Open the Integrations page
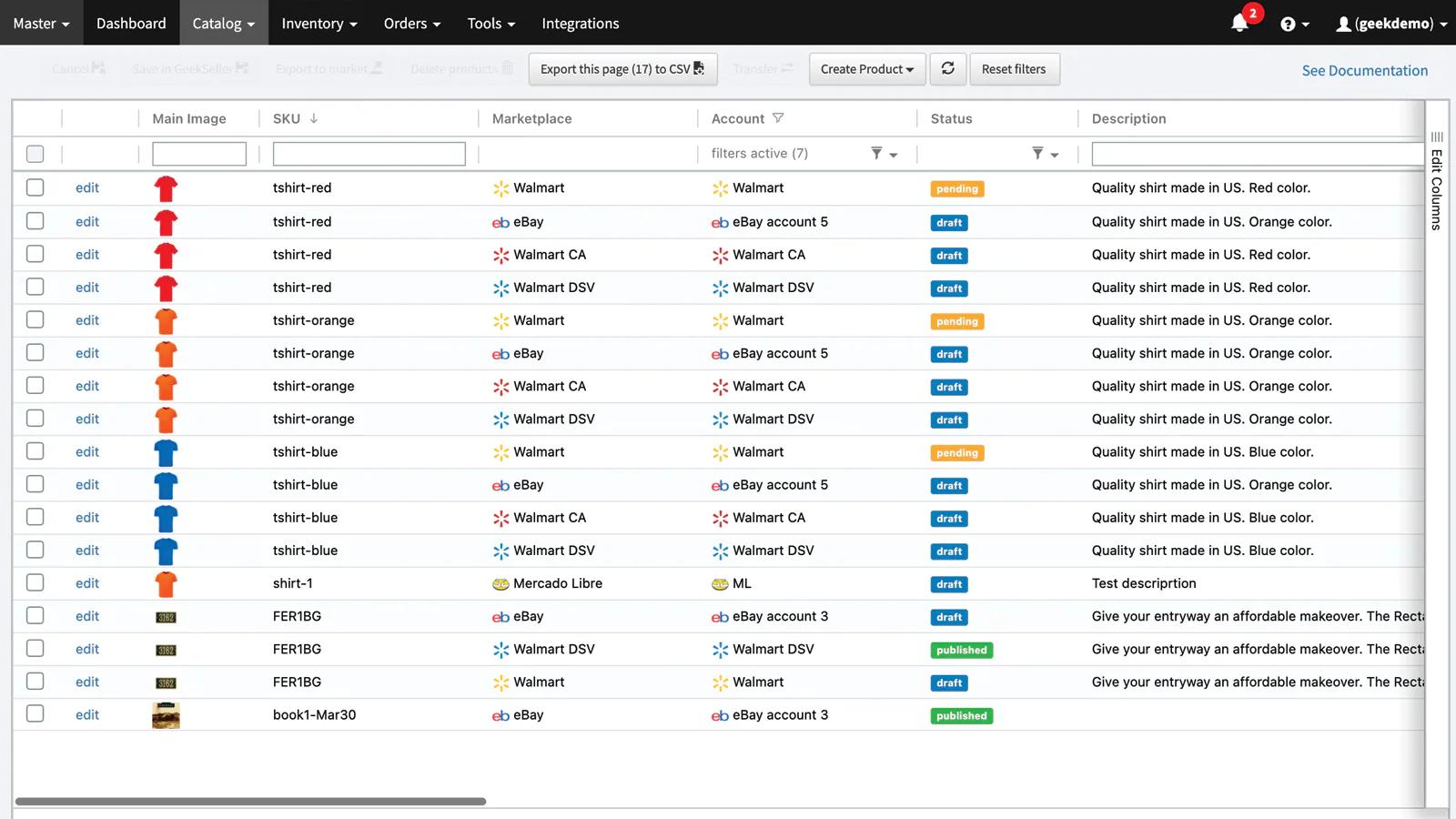Image resolution: width=1456 pixels, height=819 pixels. point(581,24)
